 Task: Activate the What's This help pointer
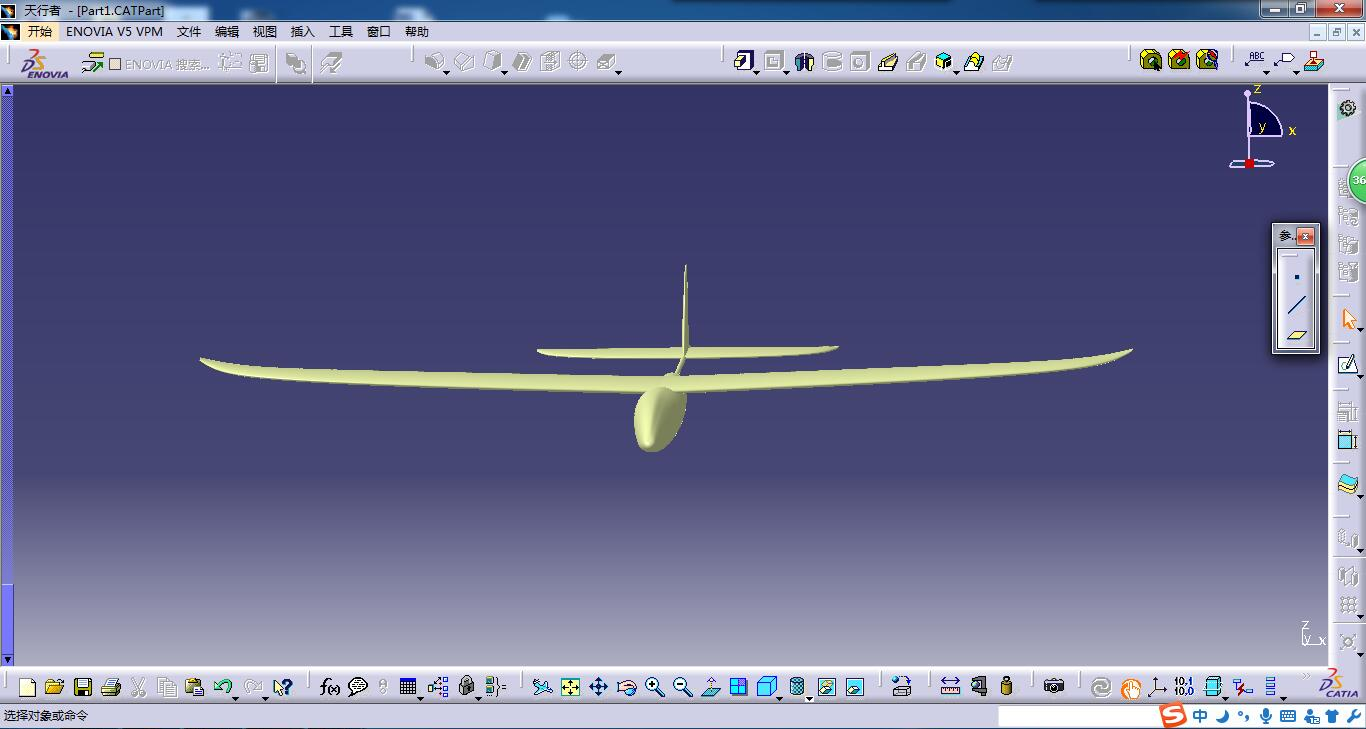(x=283, y=687)
